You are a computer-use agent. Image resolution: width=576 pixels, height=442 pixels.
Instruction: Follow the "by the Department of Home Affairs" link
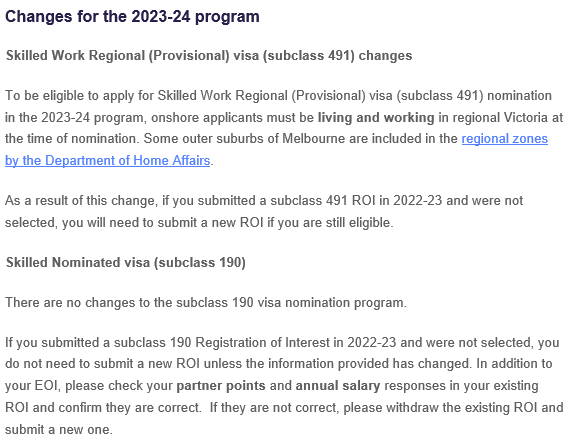tap(107, 161)
